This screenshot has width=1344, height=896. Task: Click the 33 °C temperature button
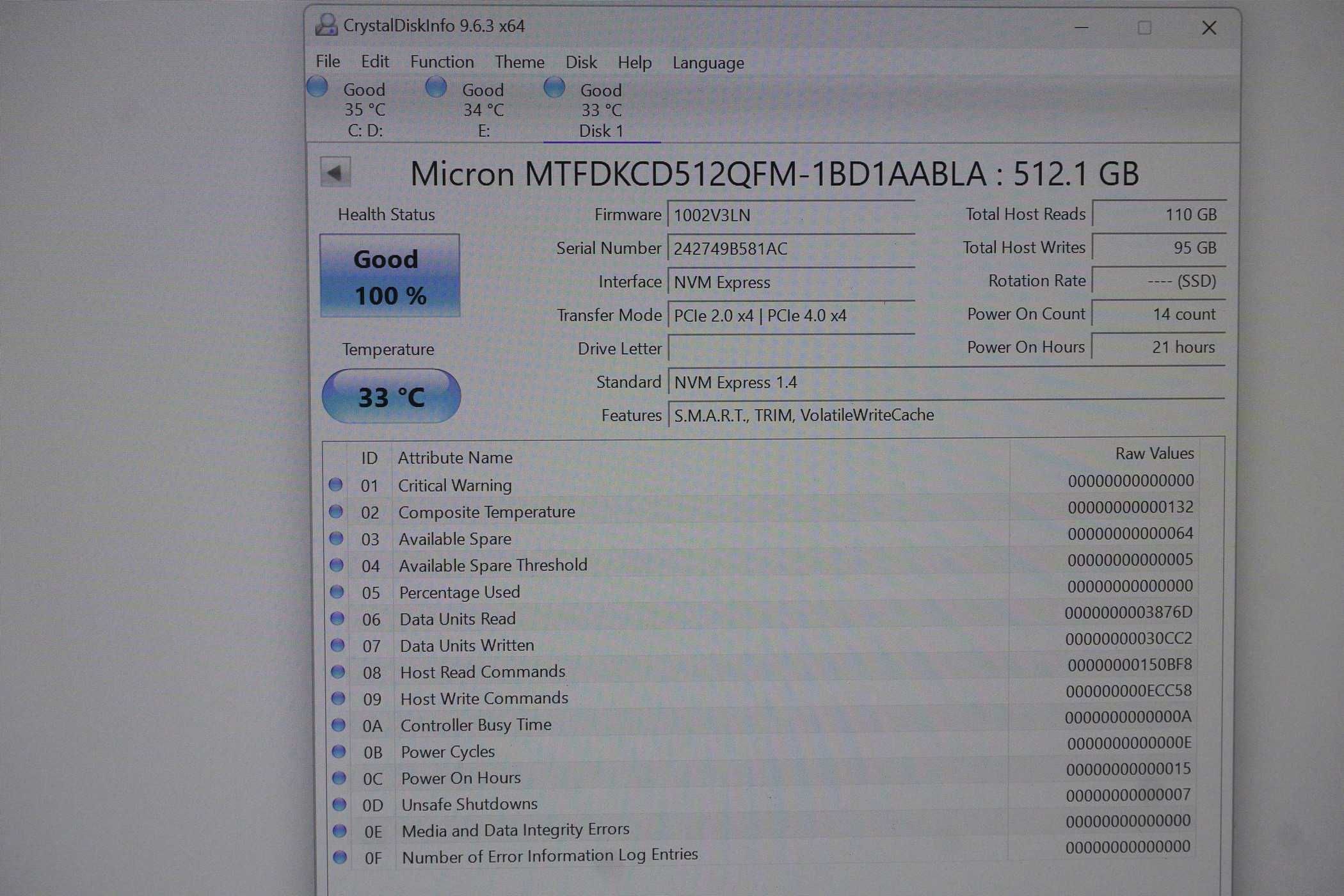coord(391,396)
